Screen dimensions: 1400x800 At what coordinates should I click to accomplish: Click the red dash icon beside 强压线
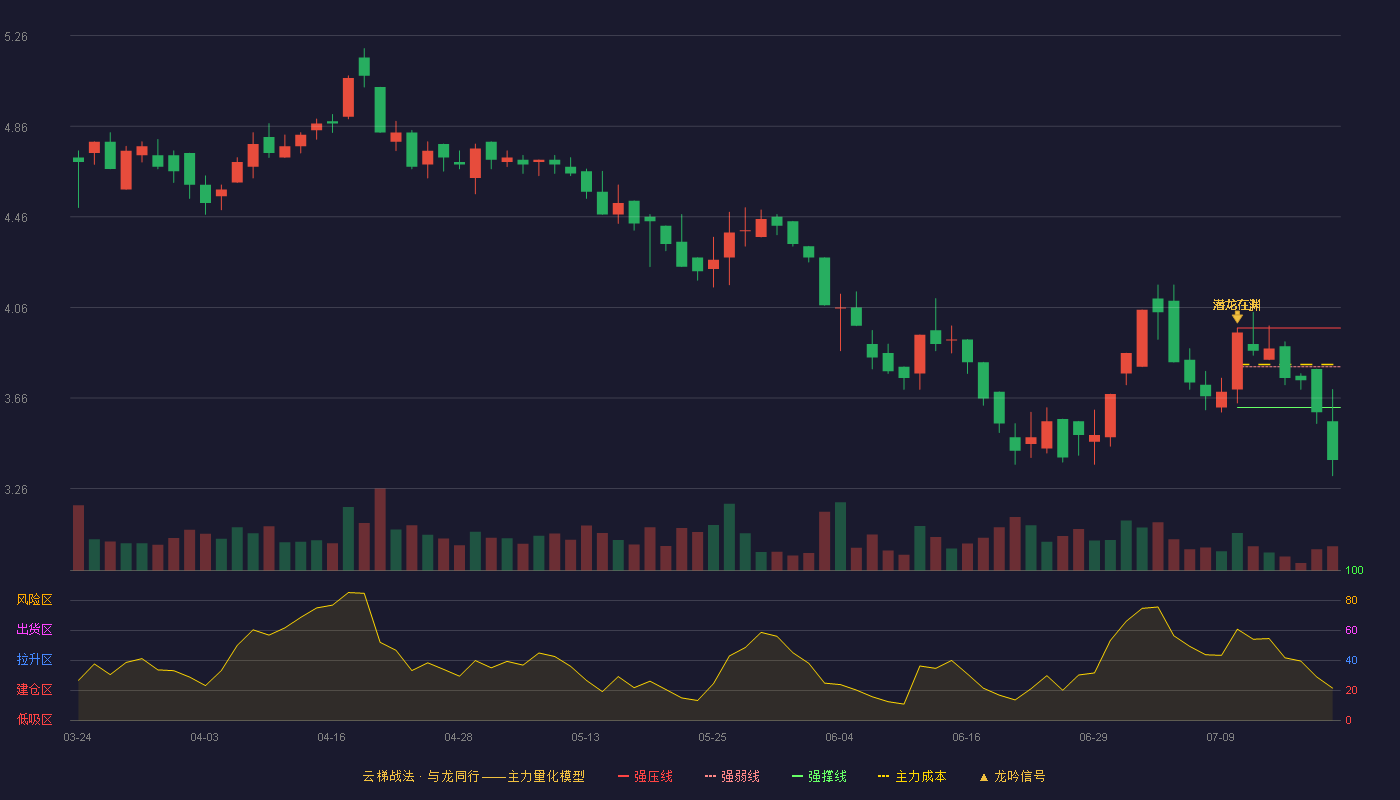coord(623,777)
